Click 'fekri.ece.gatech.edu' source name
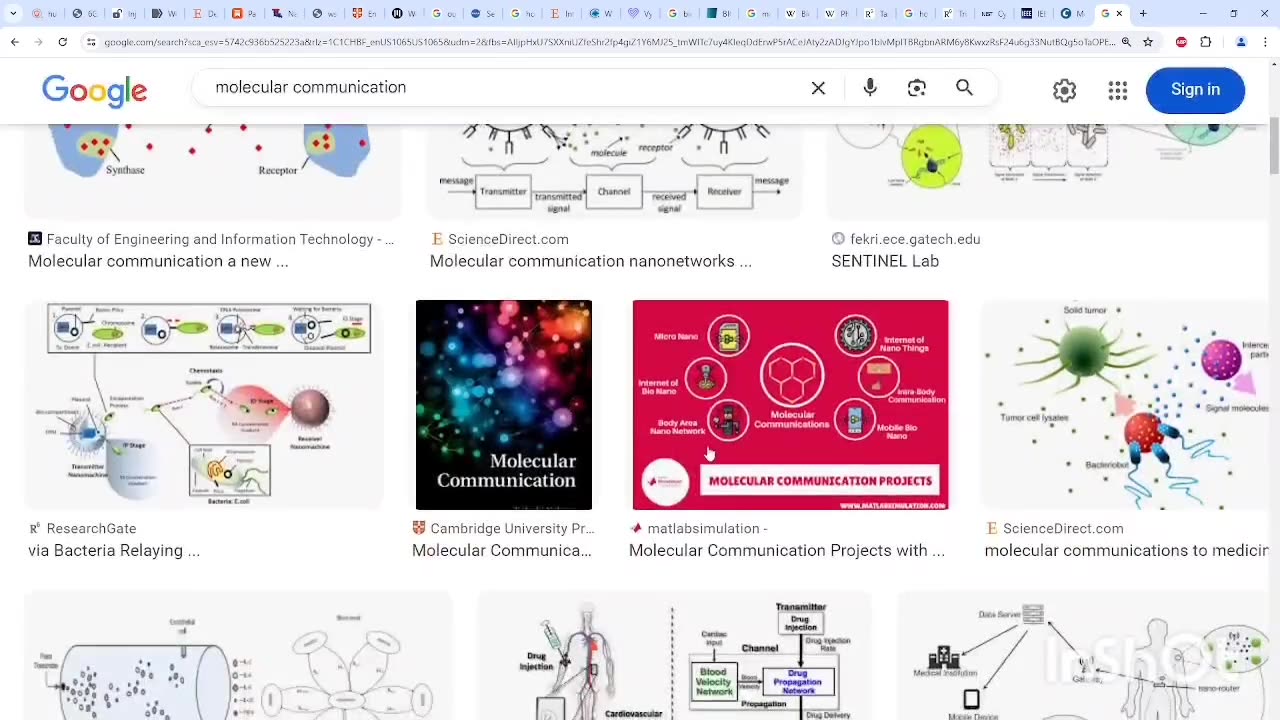Viewport: 1280px width, 720px height. point(915,239)
